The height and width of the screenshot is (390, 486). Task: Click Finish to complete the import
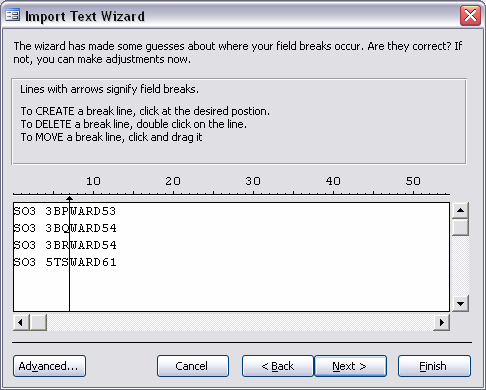coord(434,366)
